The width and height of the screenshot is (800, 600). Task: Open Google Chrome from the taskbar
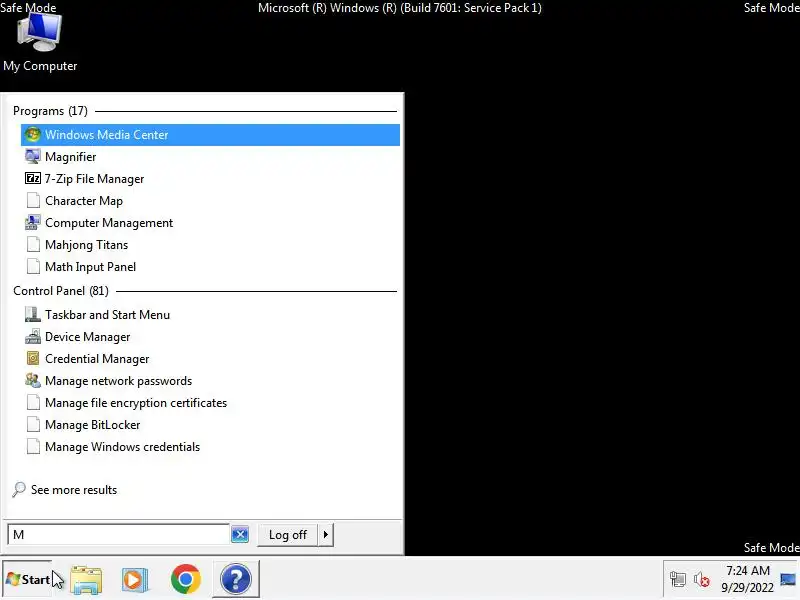(x=186, y=579)
